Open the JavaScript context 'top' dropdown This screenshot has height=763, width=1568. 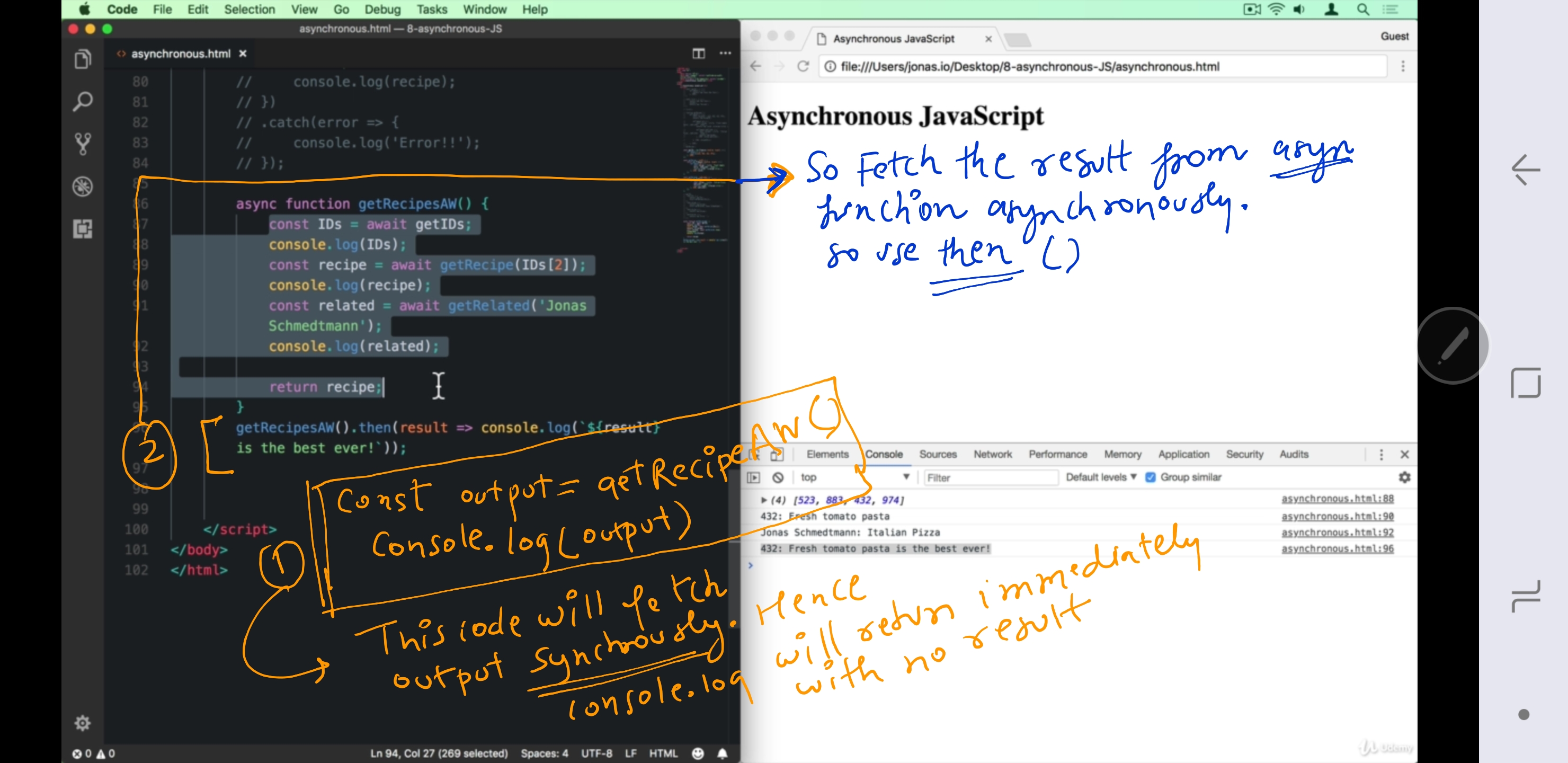click(854, 477)
